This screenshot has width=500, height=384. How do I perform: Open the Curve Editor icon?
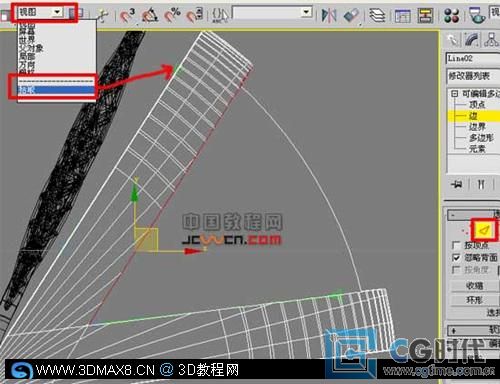point(403,15)
